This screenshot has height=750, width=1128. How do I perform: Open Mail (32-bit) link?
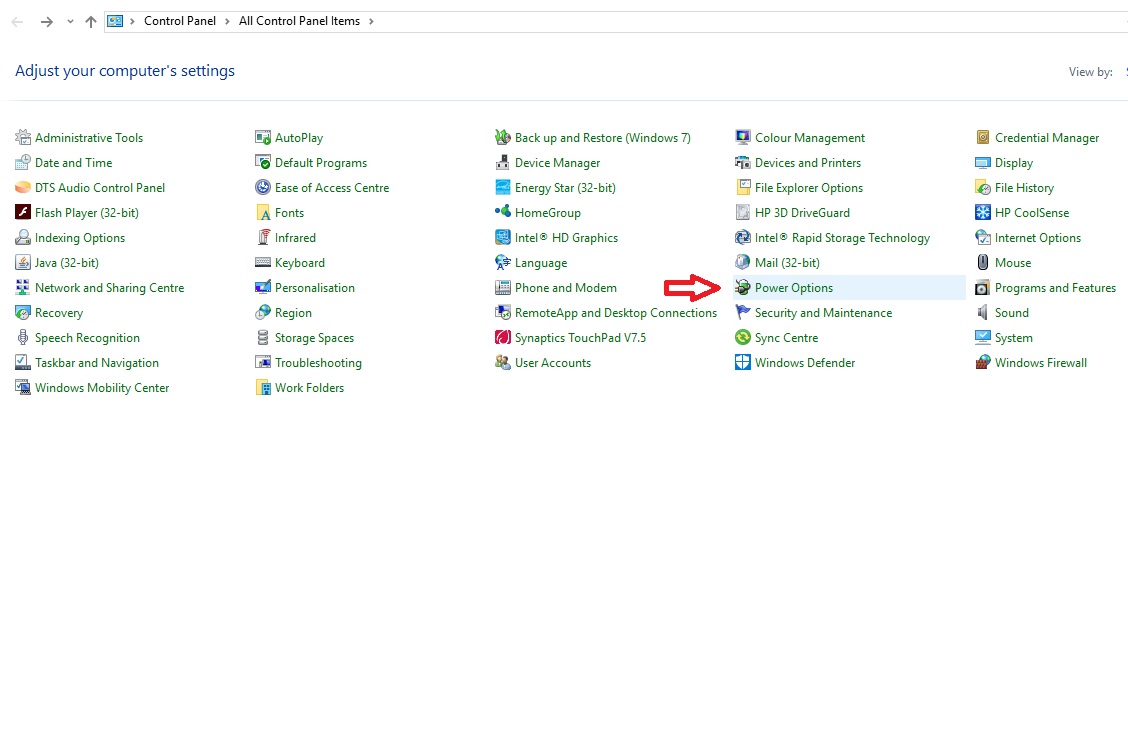787,263
